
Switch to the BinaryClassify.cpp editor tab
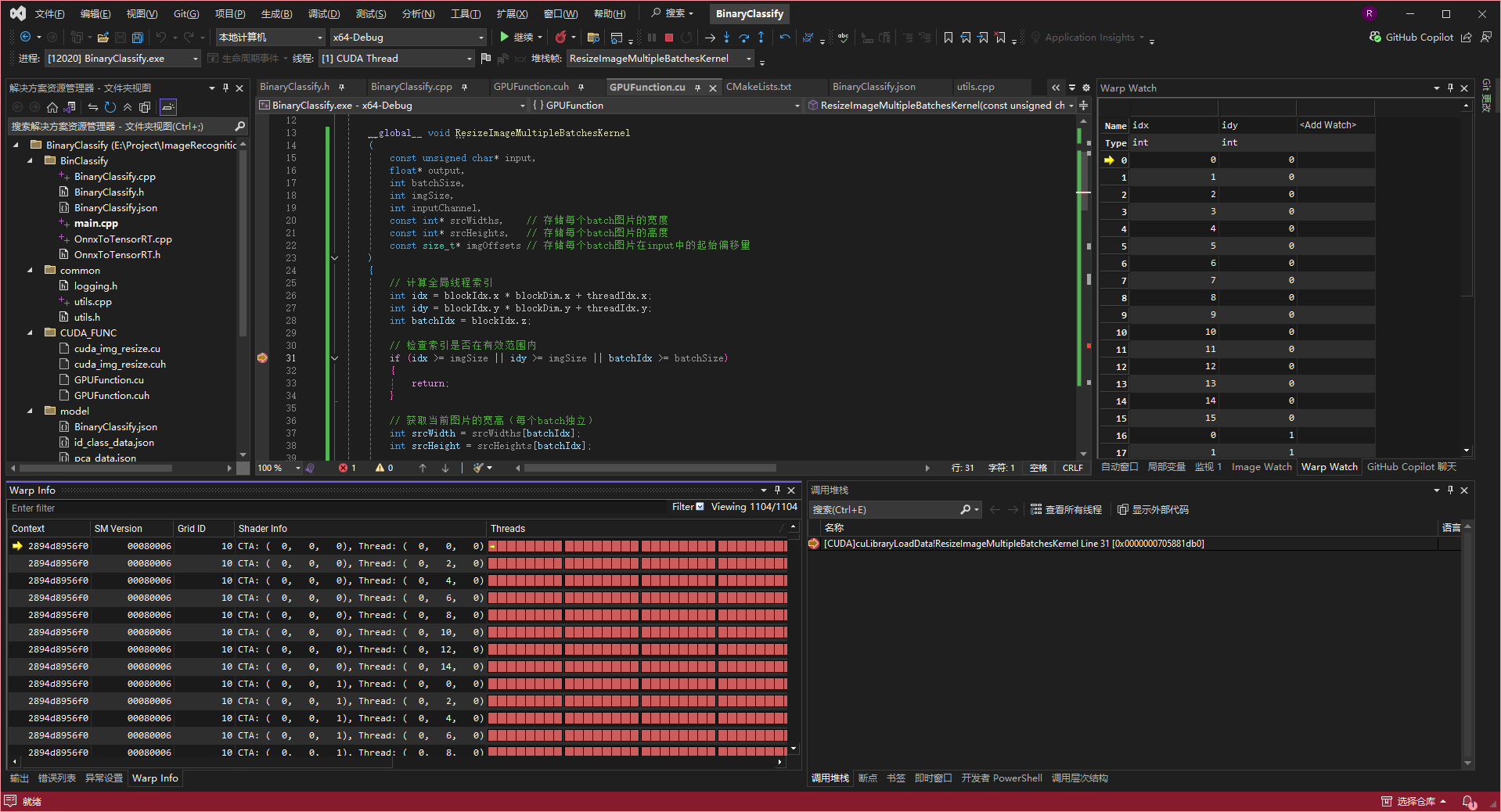click(x=411, y=87)
